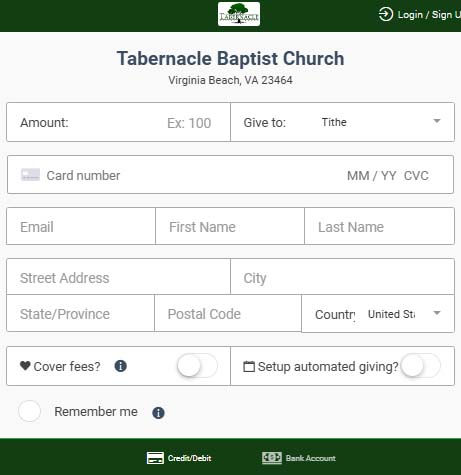Expand the Country United States dropdown
Screen dimensions: 461x475
pyautogui.click(x=378, y=314)
